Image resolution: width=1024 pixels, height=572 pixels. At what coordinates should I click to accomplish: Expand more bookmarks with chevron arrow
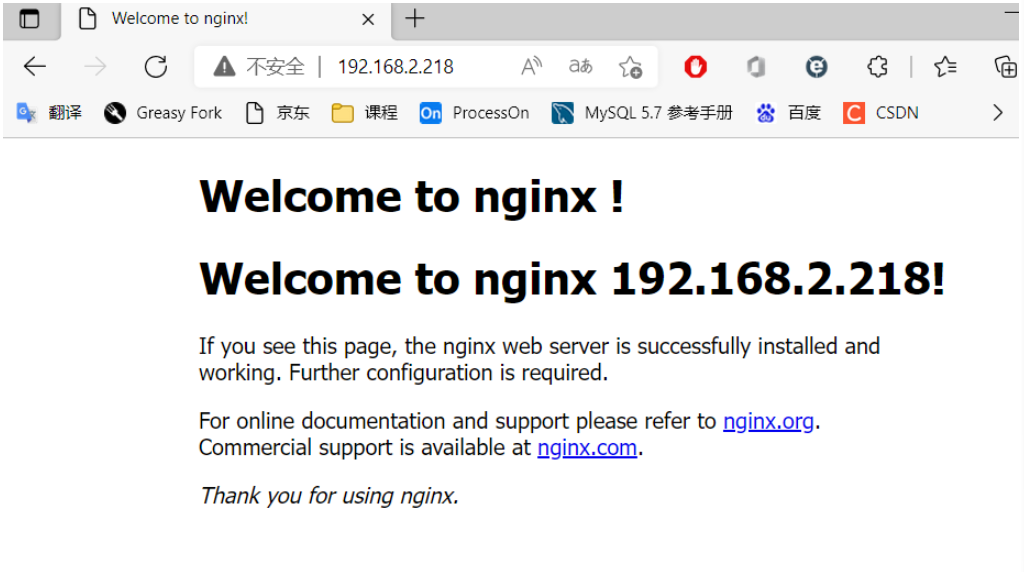click(x=998, y=113)
